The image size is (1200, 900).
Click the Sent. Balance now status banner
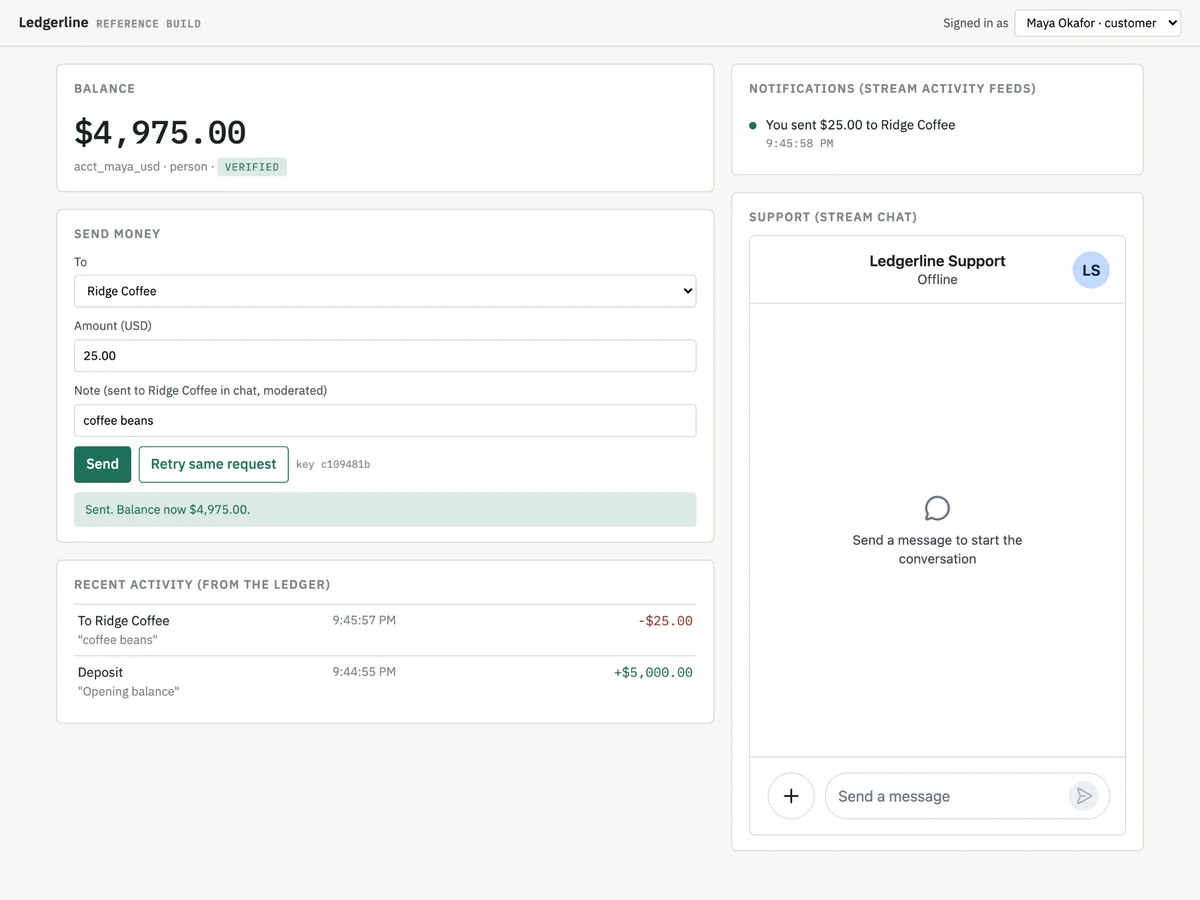385,509
